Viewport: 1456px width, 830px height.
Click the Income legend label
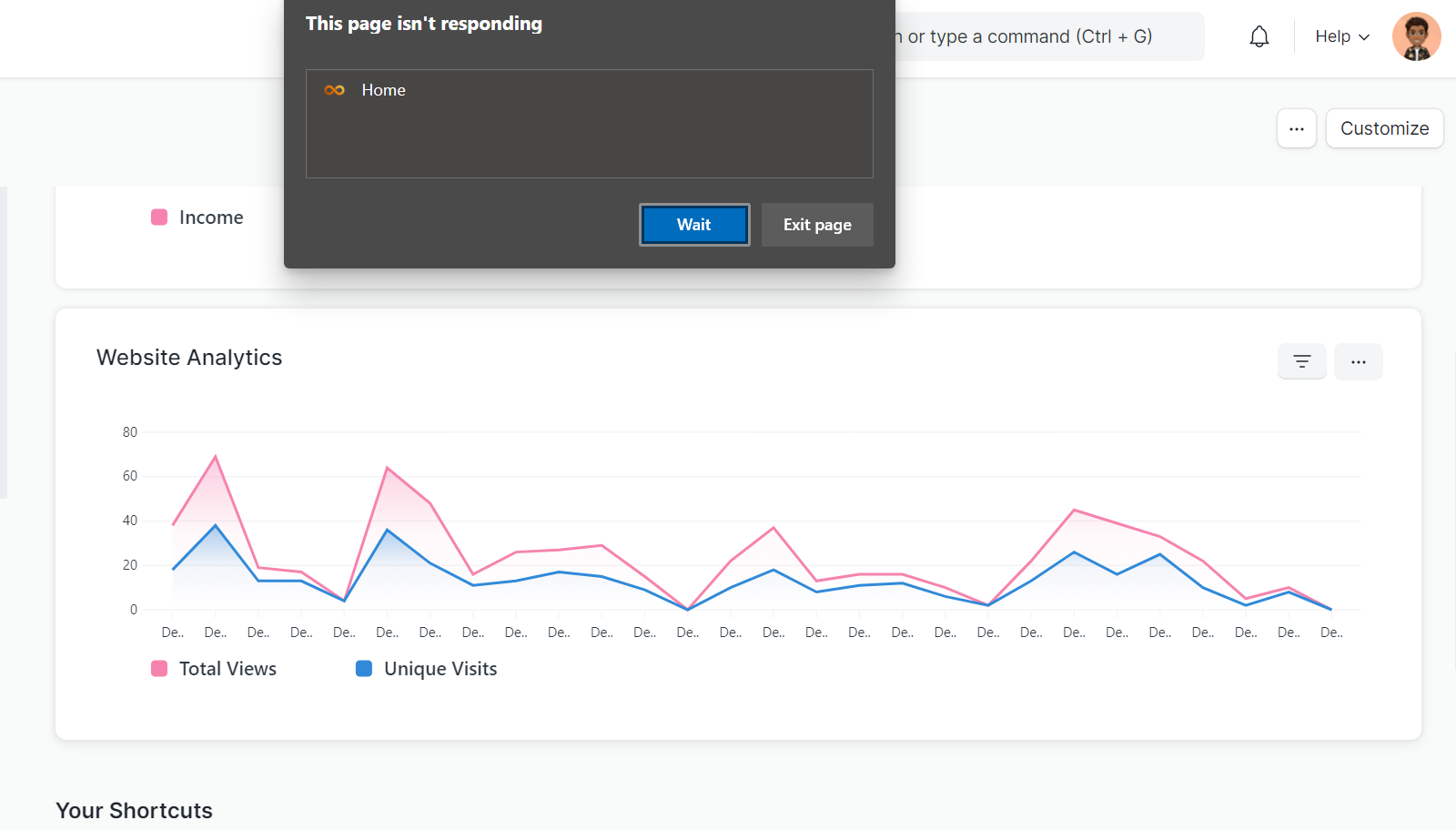[x=211, y=218]
